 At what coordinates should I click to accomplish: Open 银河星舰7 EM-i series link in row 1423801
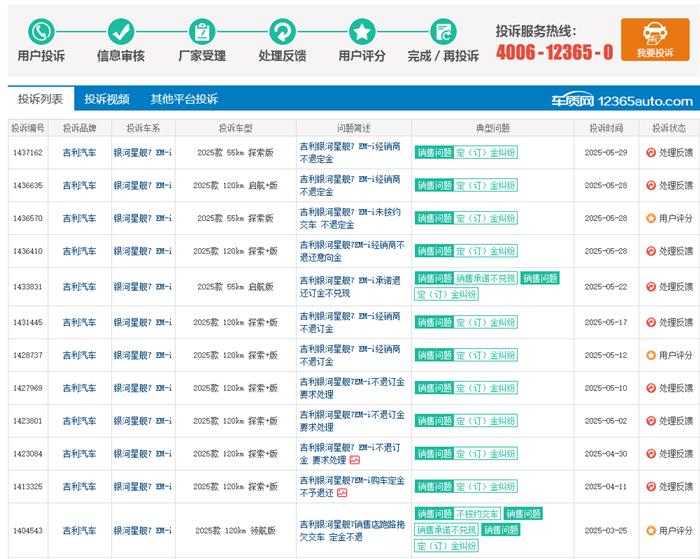pos(142,421)
